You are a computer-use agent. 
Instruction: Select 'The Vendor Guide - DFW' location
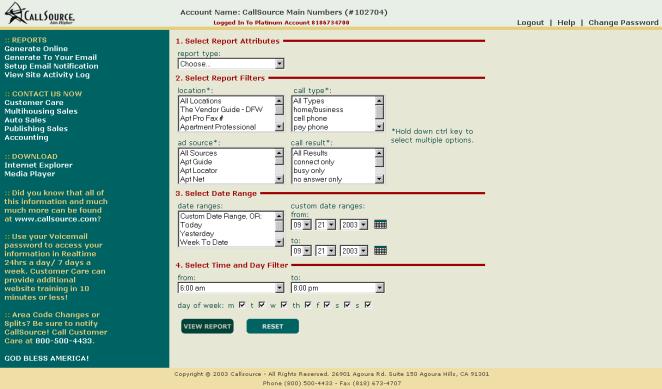tap(227, 109)
